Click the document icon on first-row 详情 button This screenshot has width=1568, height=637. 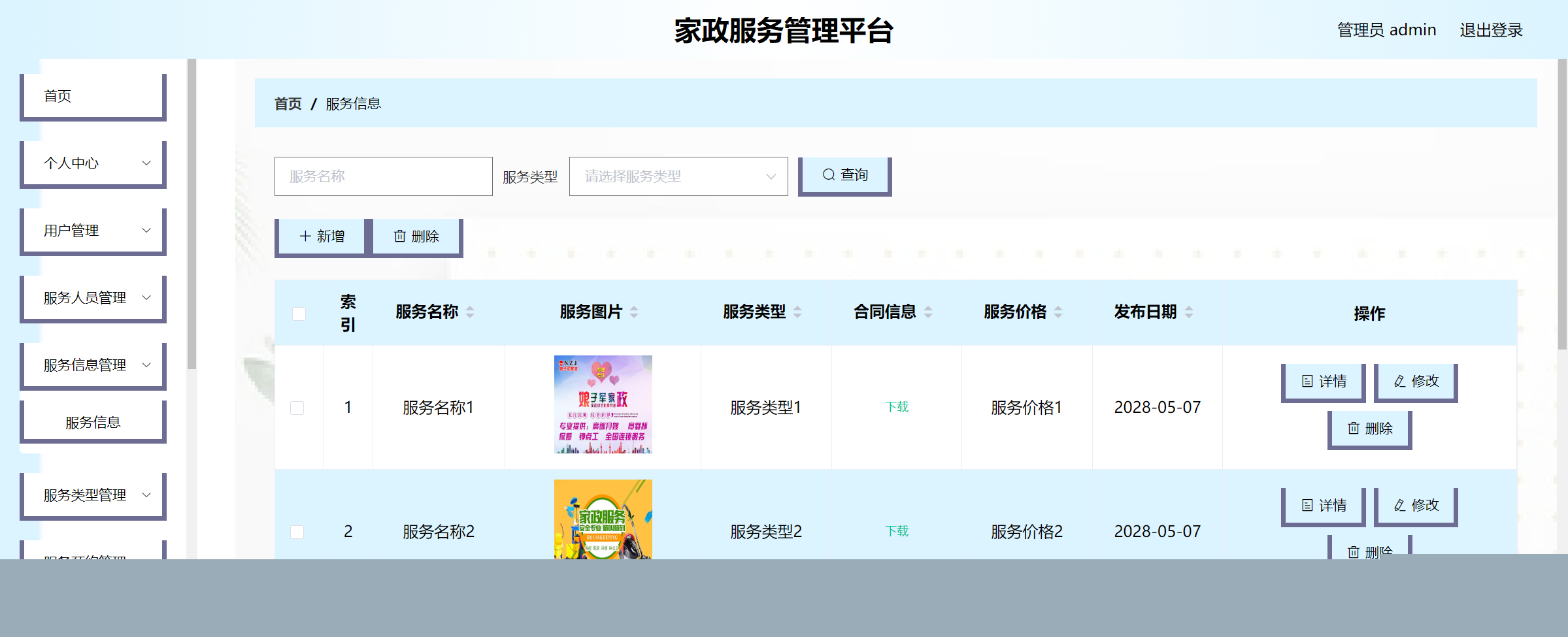(1306, 381)
